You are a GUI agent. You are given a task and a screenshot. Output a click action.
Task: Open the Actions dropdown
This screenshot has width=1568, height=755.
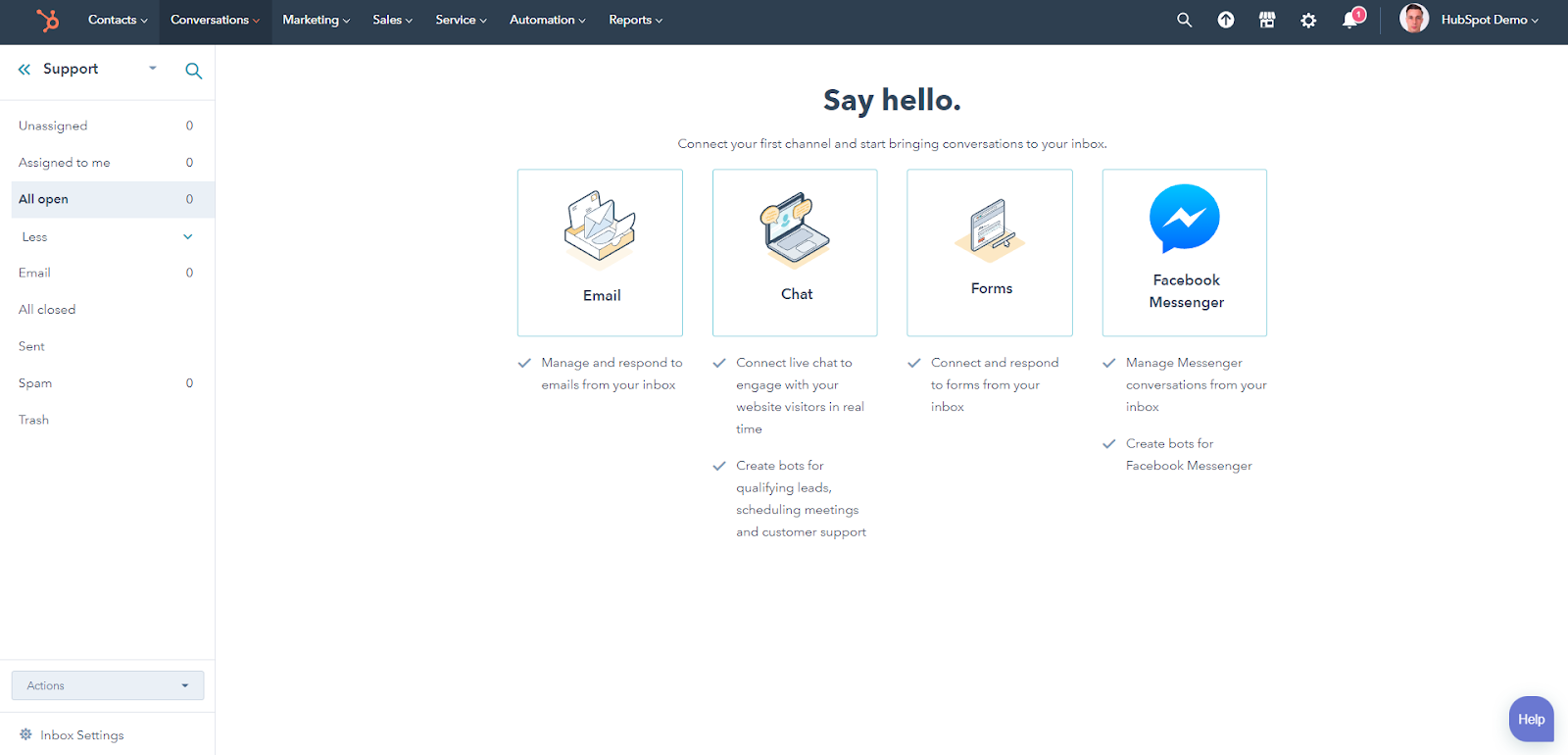(108, 685)
